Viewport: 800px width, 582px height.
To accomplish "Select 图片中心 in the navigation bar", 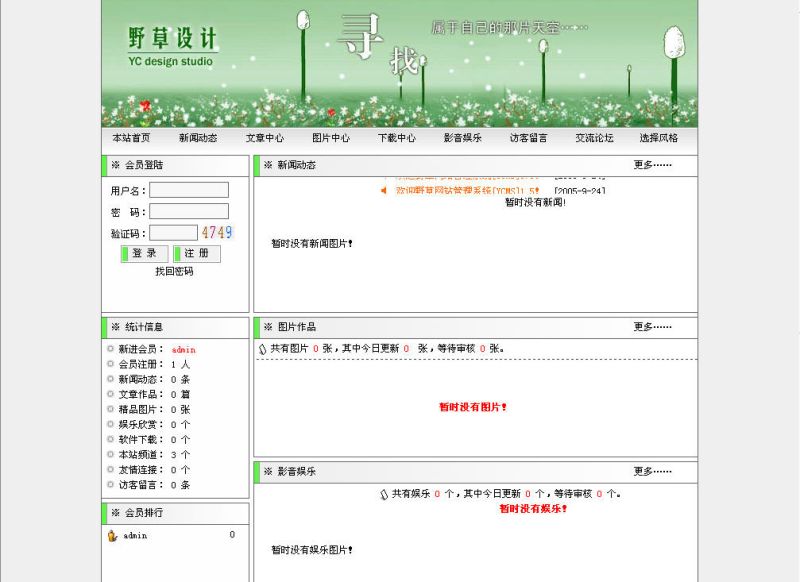I will 331,138.
